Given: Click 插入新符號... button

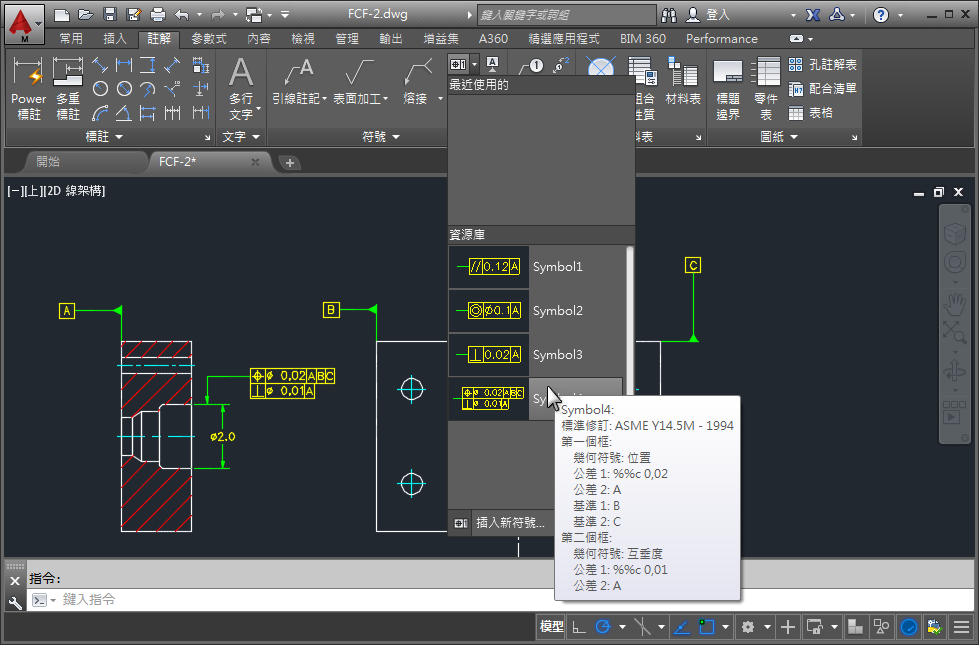Looking at the screenshot, I should [x=501, y=523].
